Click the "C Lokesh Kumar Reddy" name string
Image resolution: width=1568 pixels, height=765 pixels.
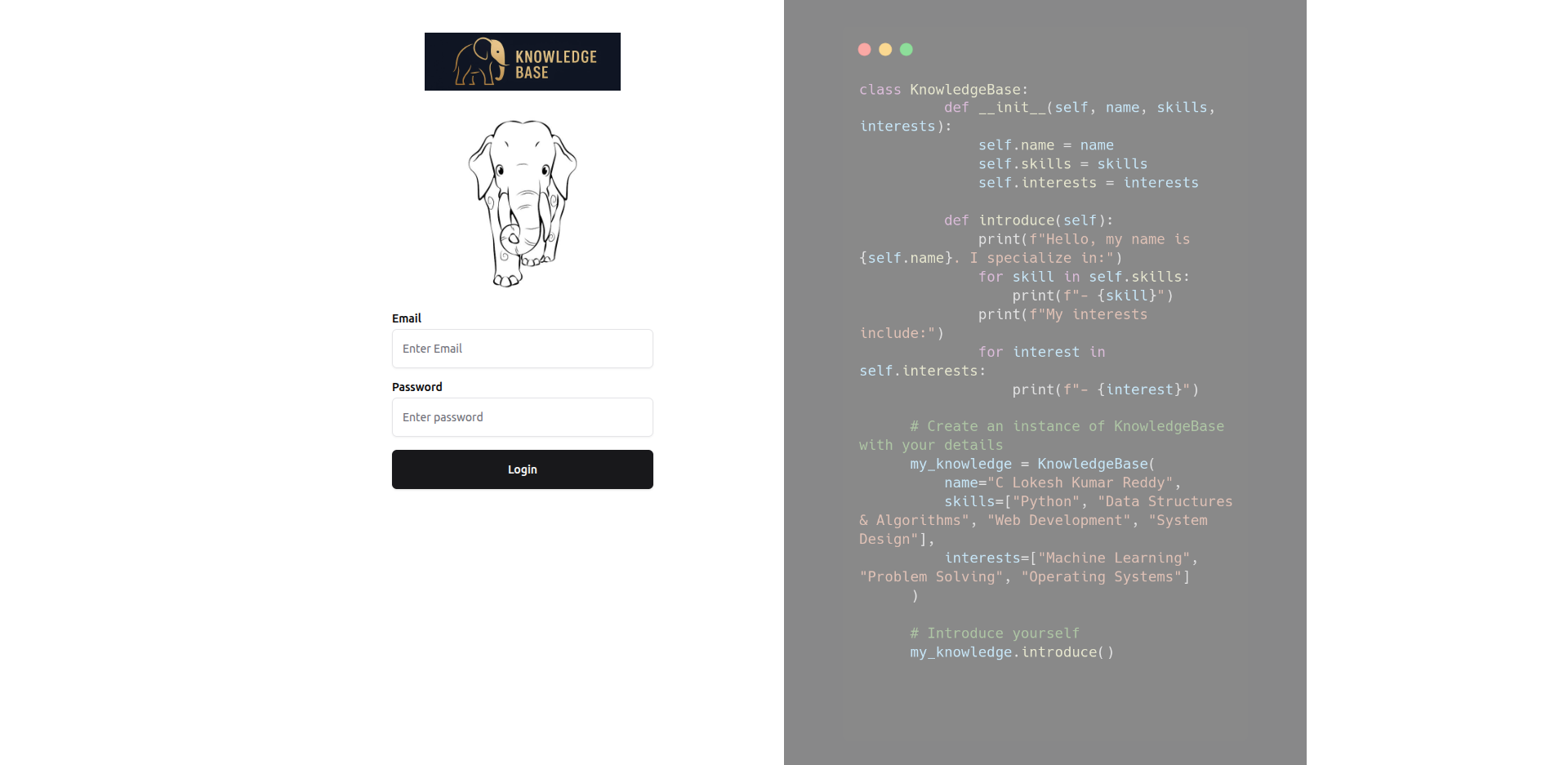(x=1080, y=483)
